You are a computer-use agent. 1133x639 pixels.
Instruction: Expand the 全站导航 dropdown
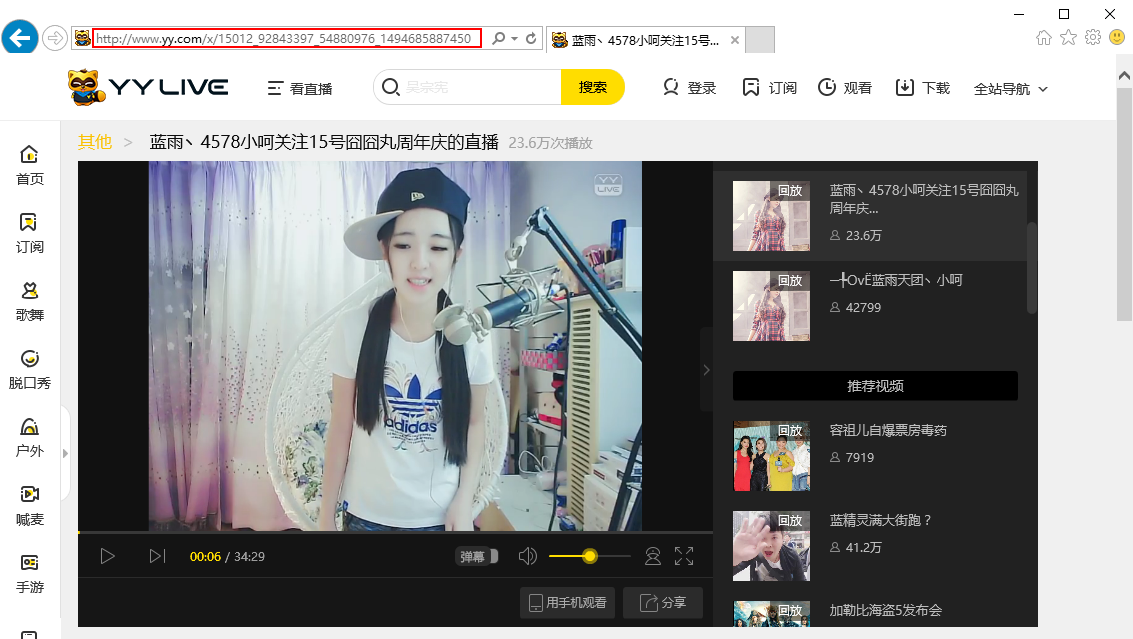click(1010, 89)
